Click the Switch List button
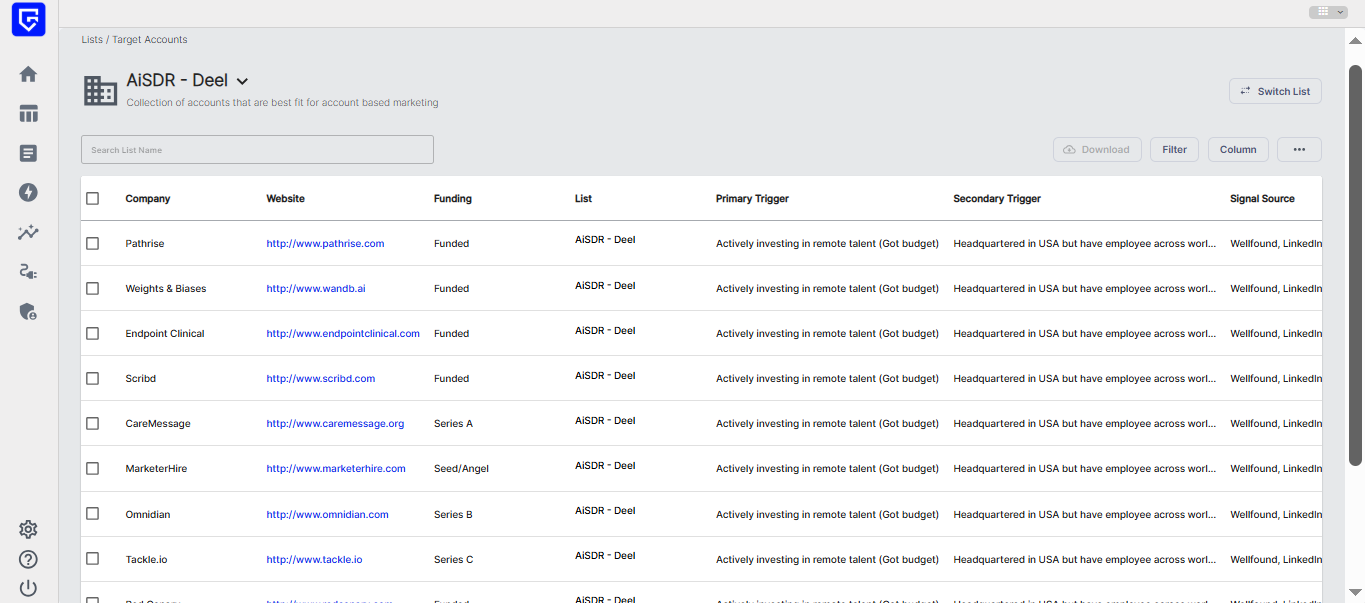Screen dimensions: 1365x603 tap(1275, 91)
